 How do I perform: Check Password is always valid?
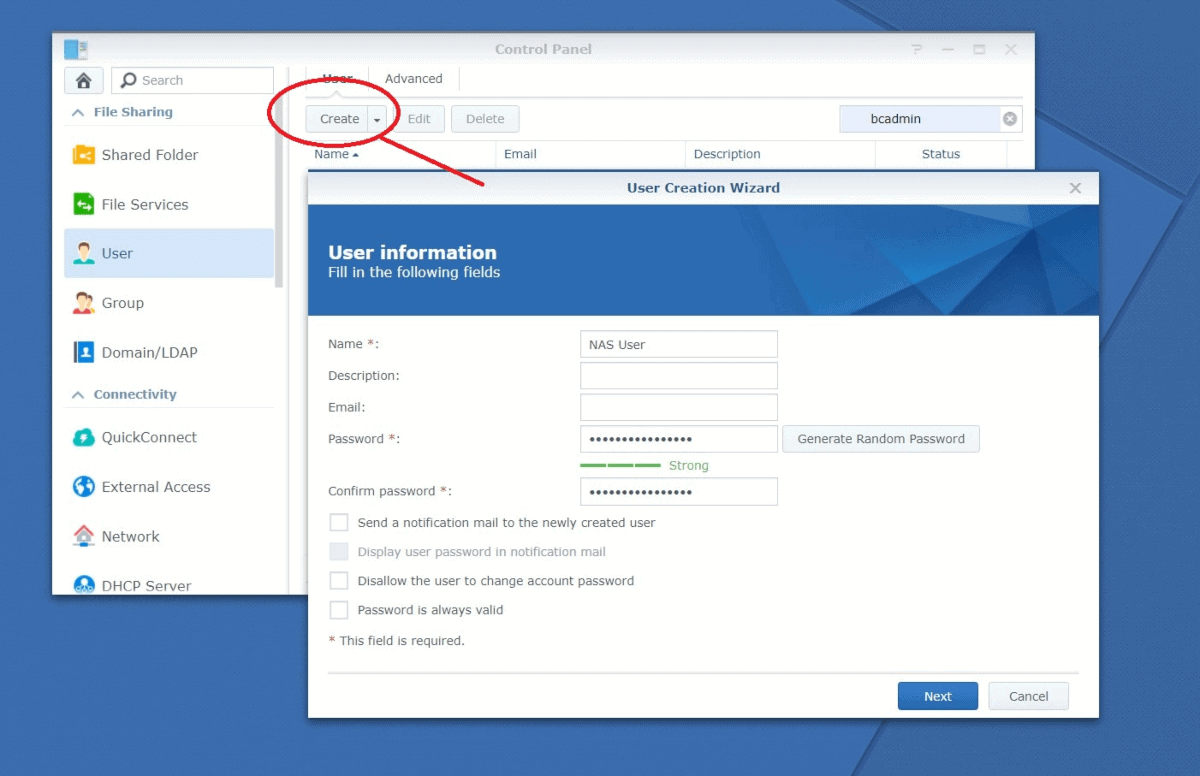point(339,609)
